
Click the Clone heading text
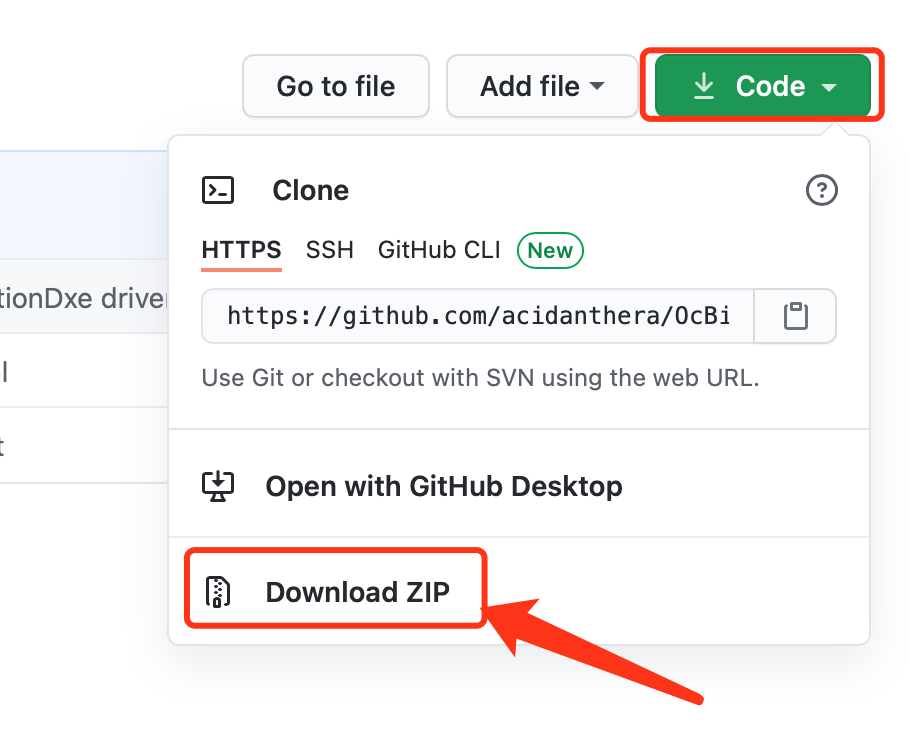tap(310, 190)
